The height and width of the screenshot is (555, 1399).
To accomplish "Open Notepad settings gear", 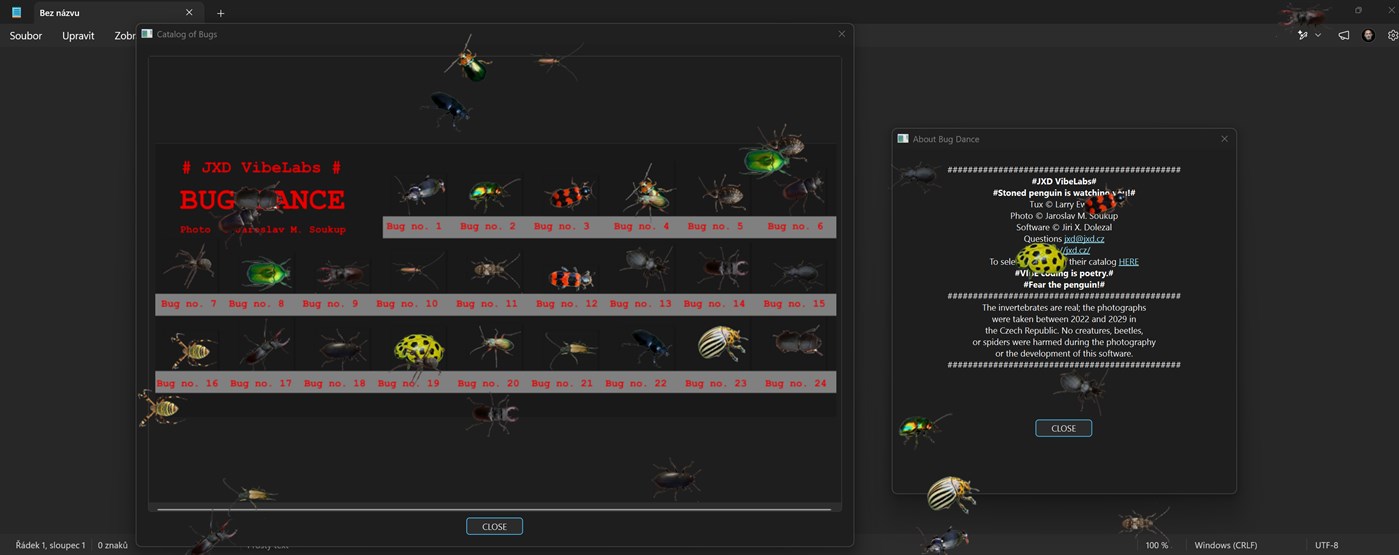I will point(1392,35).
